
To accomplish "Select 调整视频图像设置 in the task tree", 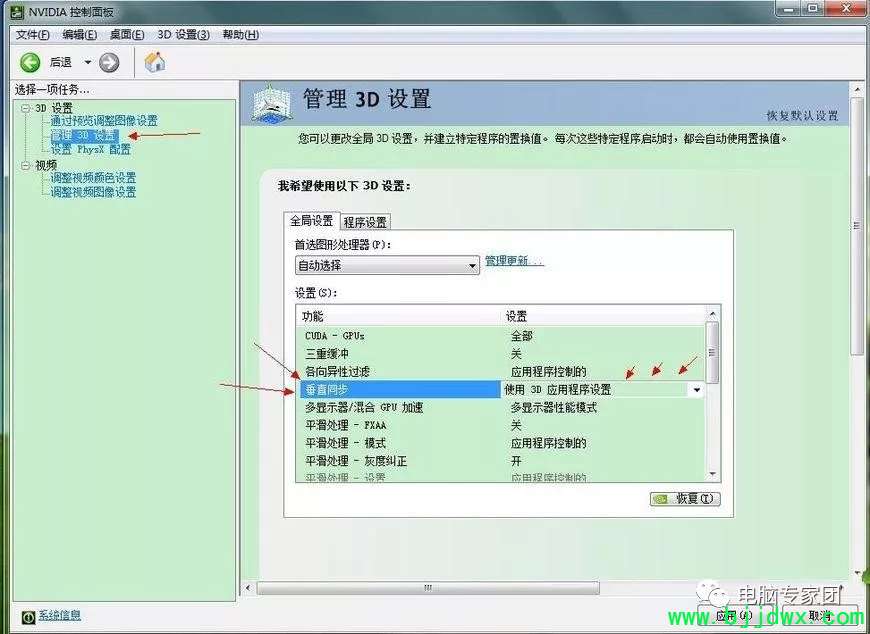I will pyautogui.click(x=93, y=192).
